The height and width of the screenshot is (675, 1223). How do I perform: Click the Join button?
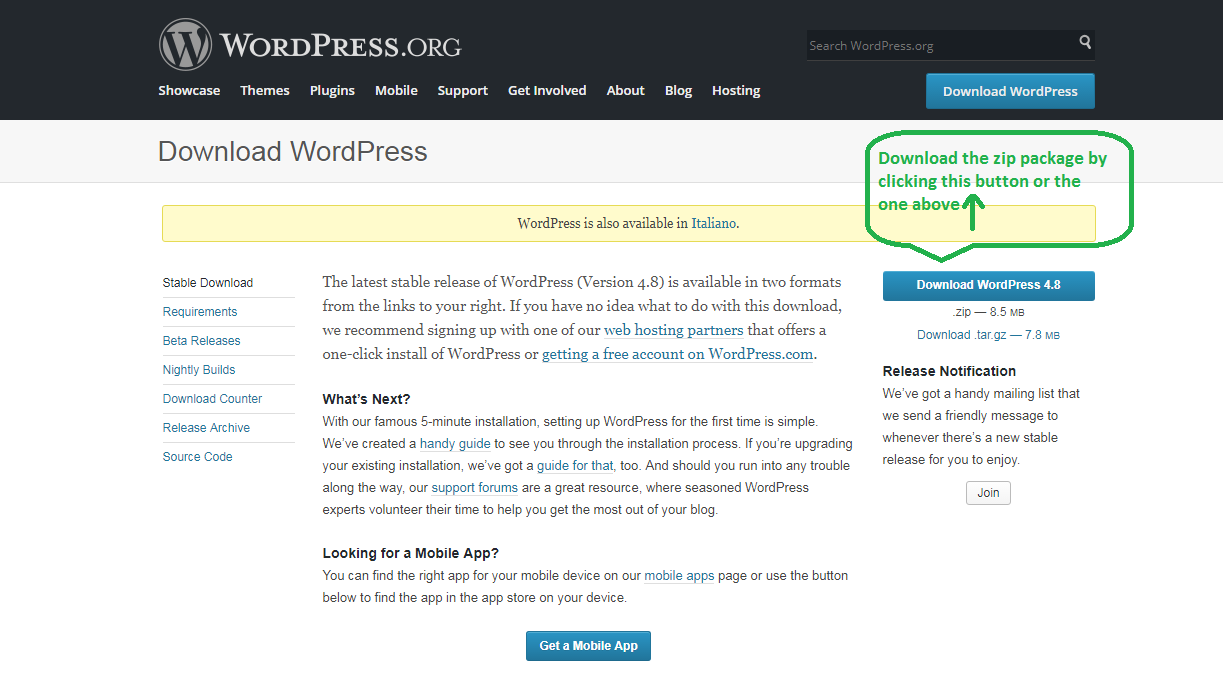click(987, 492)
